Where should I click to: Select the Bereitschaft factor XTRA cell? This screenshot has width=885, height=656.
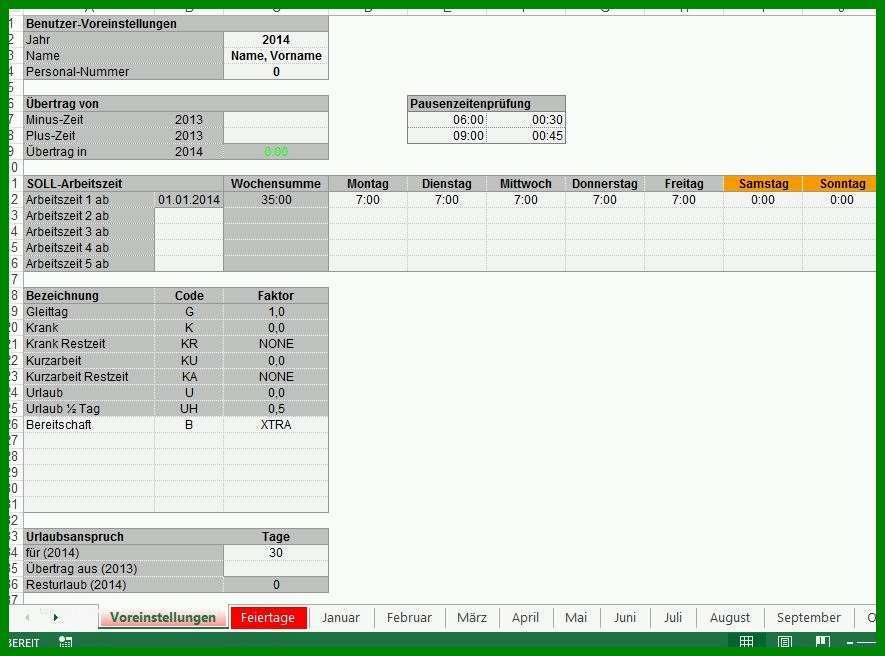click(276, 425)
